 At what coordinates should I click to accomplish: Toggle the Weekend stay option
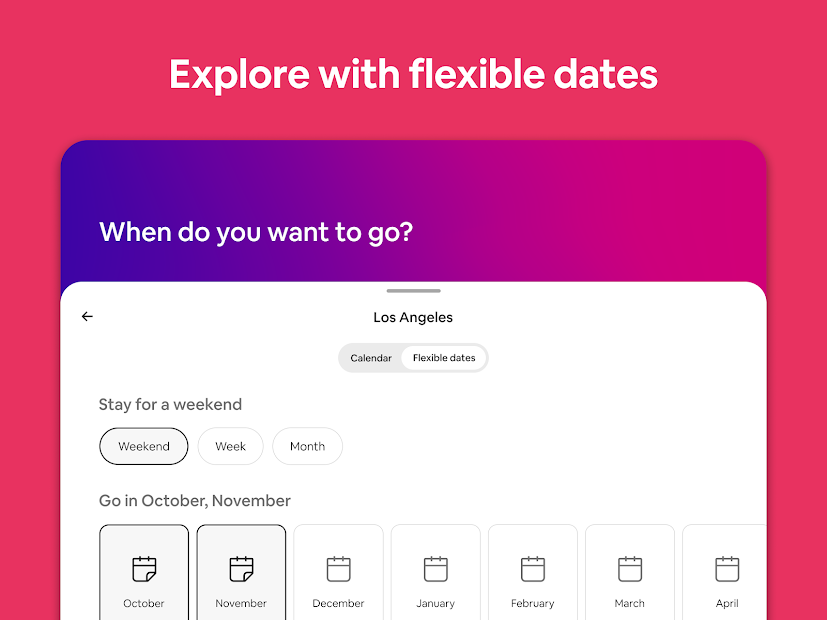(x=143, y=446)
